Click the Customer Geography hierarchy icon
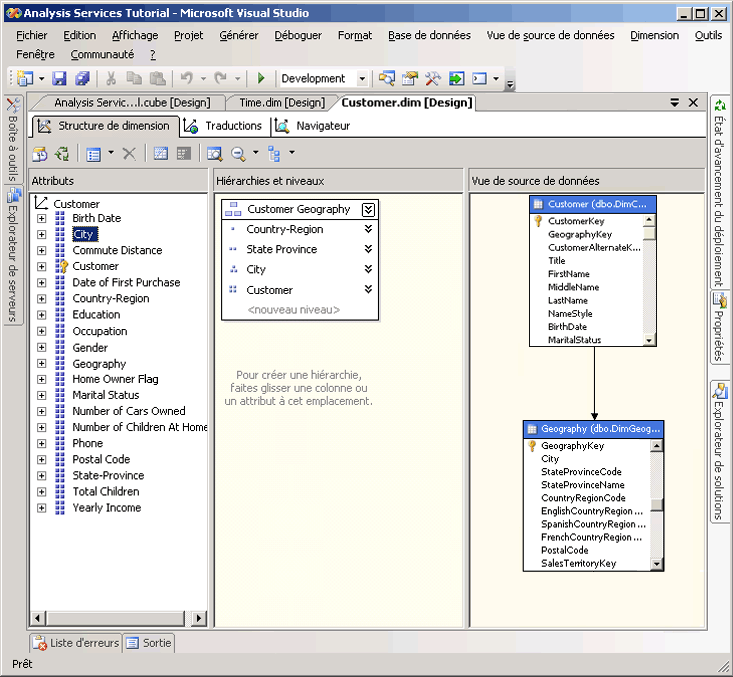 point(233,209)
